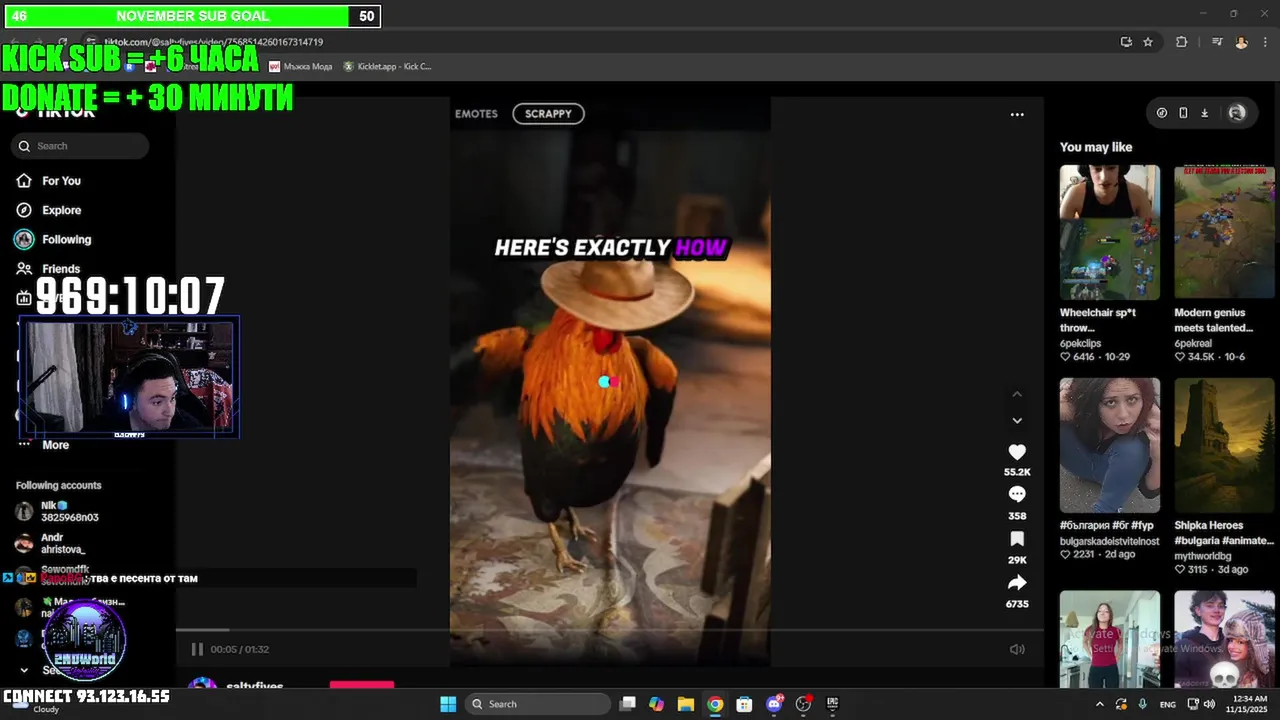Screen dimensions: 1280x720
Task: Open Microsoft Store from the taskbar
Action: (x=744, y=704)
